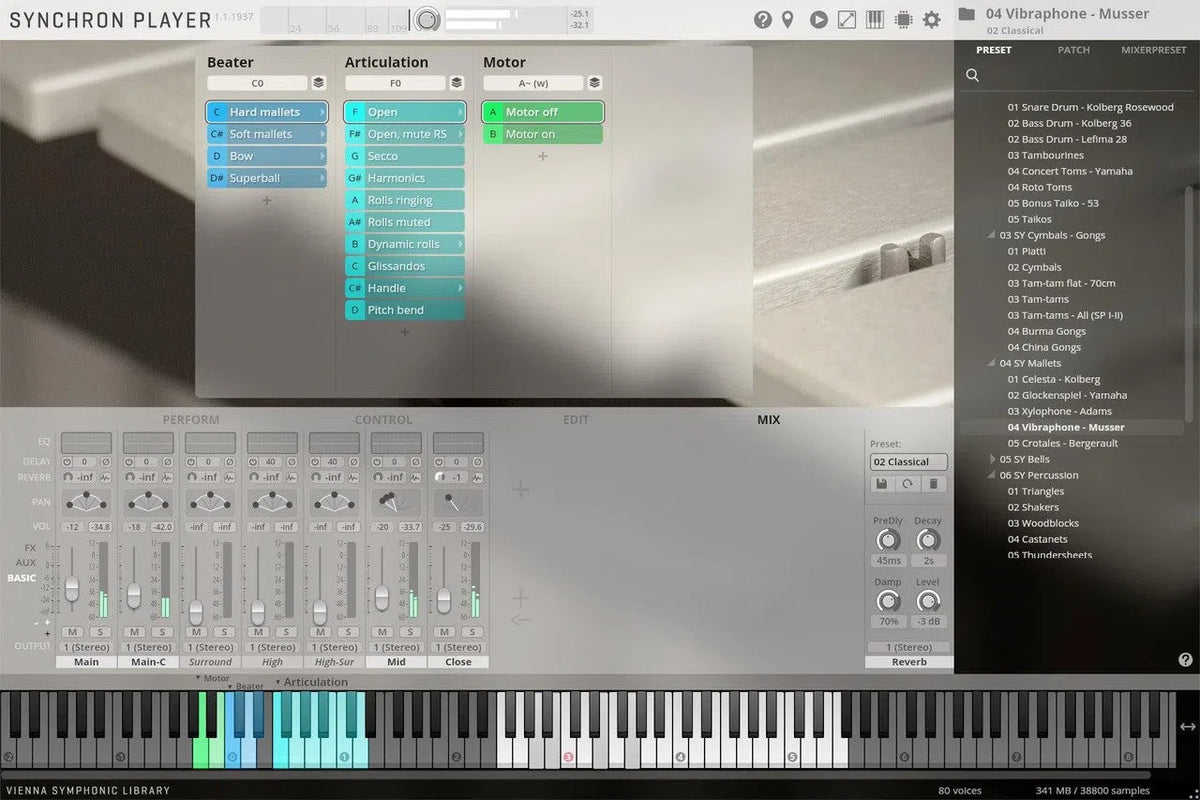Toggle delay power button on Mid channel
The width and height of the screenshot is (1200, 800).
tap(375, 462)
